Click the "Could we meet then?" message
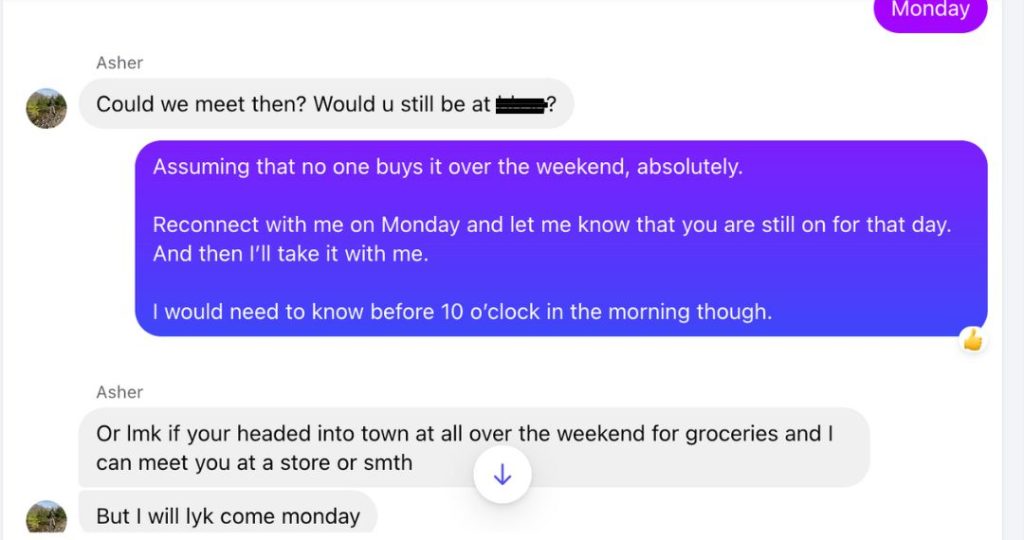The height and width of the screenshot is (540, 1024). click(x=201, y=104)
